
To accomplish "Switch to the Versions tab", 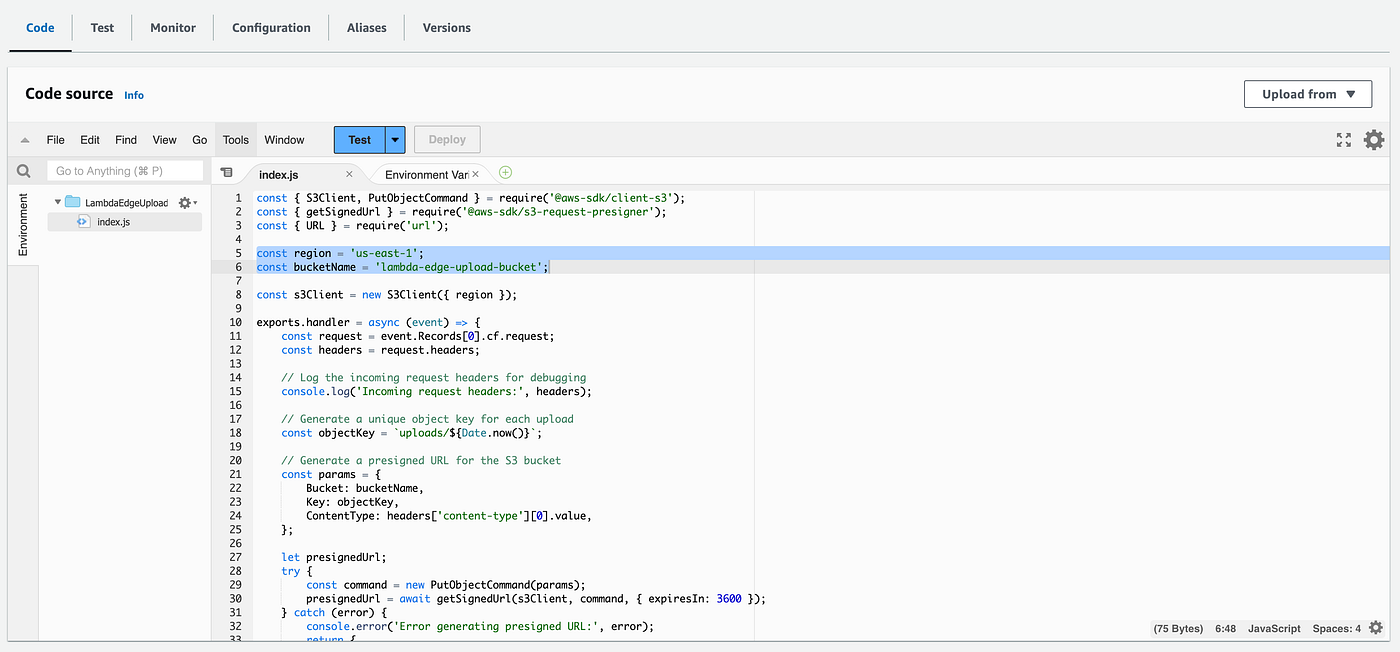I will click(447, 27).
